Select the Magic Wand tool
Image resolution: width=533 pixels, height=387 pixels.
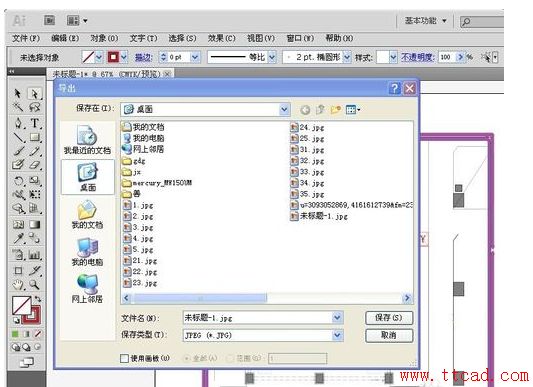tap(18, 107)
